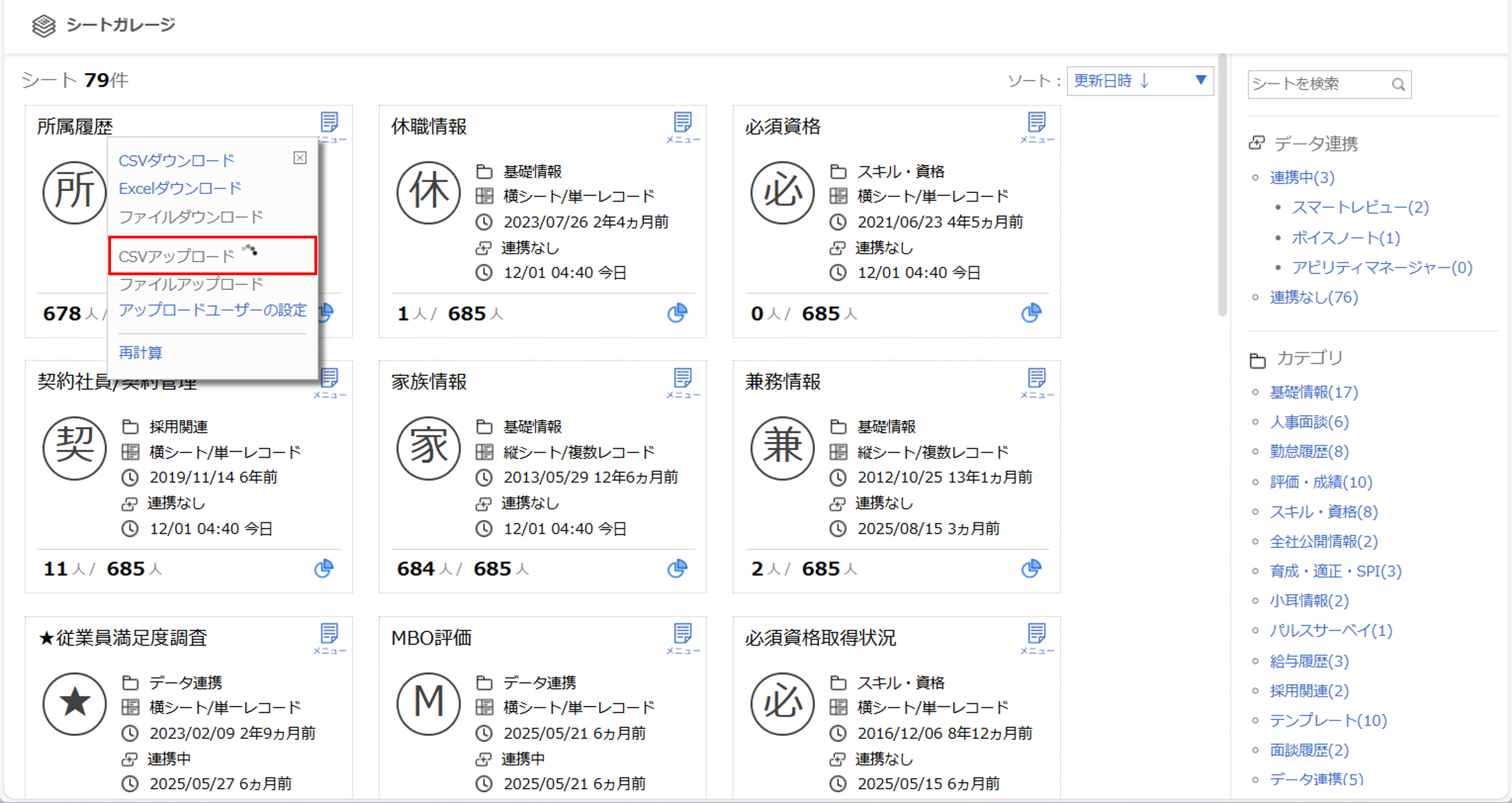
Task: Select 再計算 in the context menu
Action: [x=140, y=352]
